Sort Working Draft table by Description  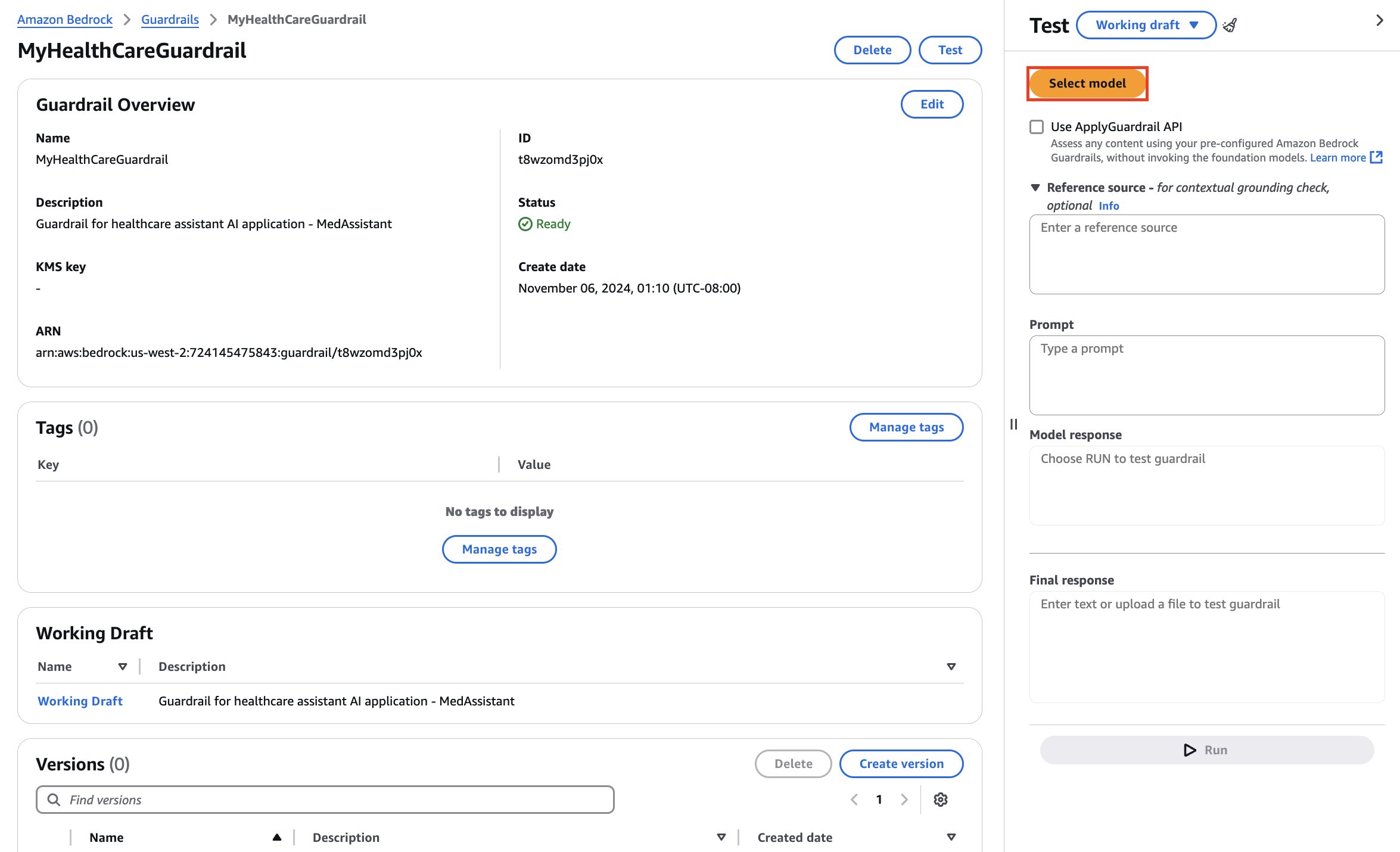tap(951, 667)
